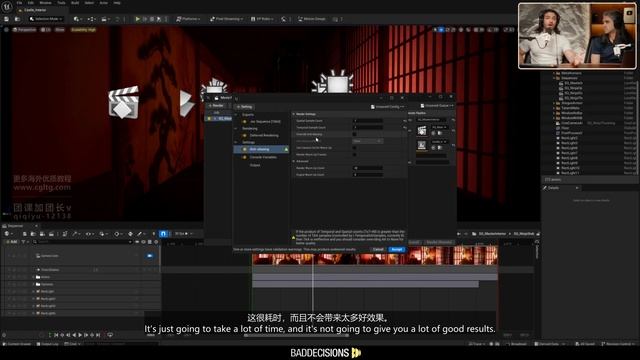Image resolution: width=640 pixels, height=360 pixels.
Task: Open the Cinematics clapper toolbar icon
Action: coord(105,19)
